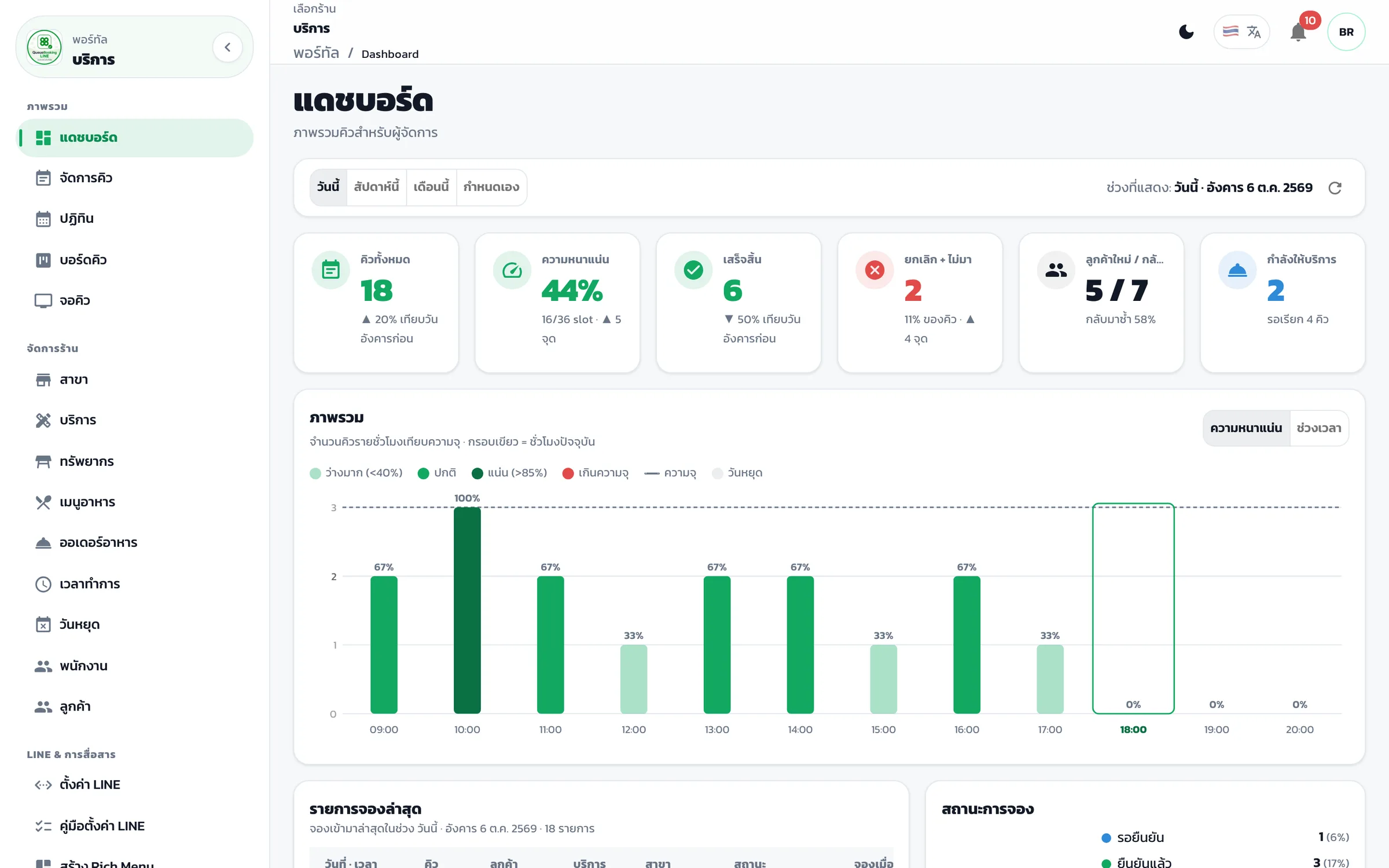Image resolution: width=1389 pixels, height=868 pixels.
Task: Select the สัปดาห์นี้ range tab
Action: tap(376, 187)
